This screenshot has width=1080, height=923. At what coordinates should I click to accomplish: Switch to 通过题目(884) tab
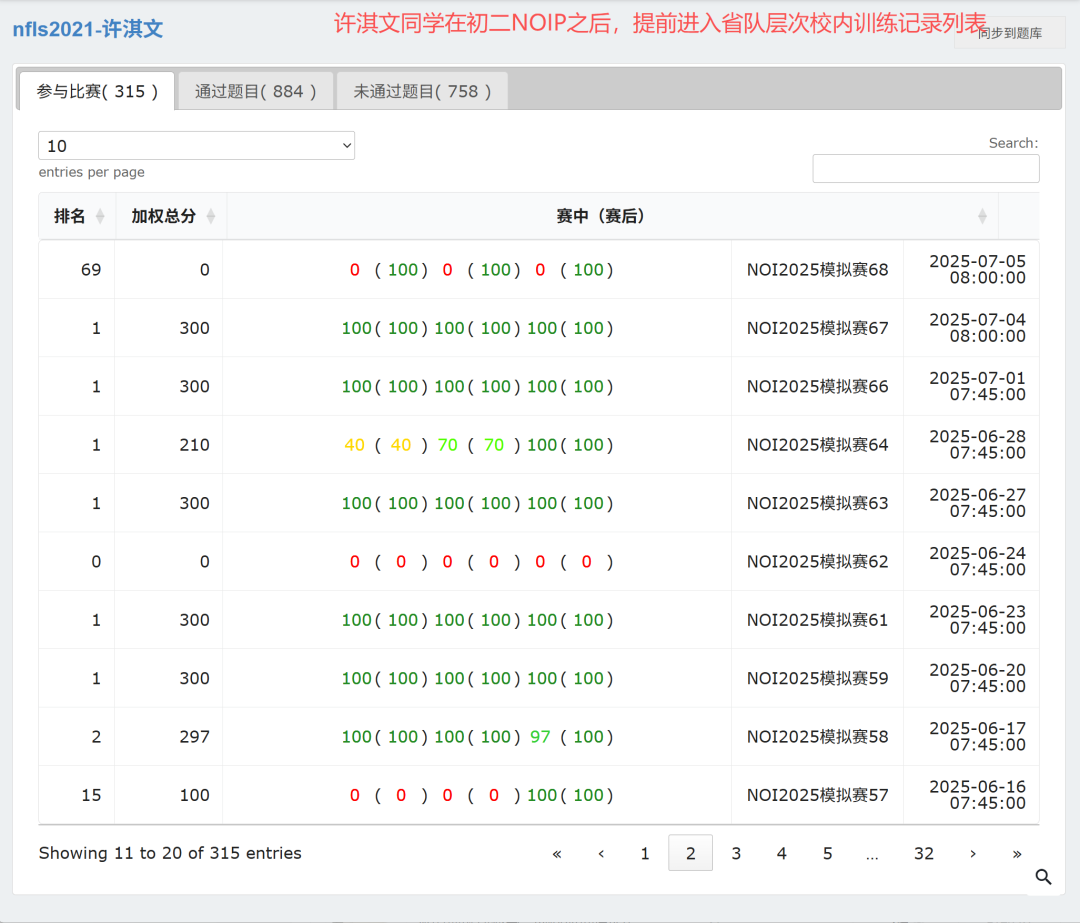[256, 91]
